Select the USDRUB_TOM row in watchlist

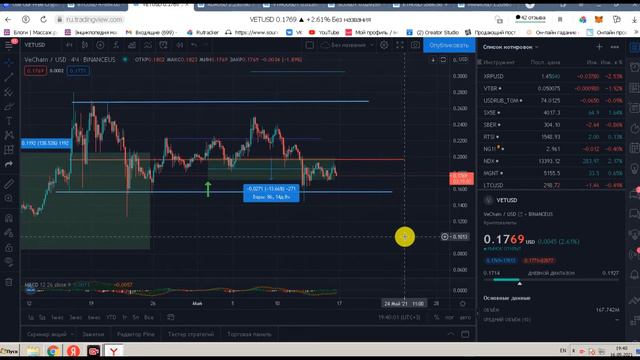[x=552, y=100]
